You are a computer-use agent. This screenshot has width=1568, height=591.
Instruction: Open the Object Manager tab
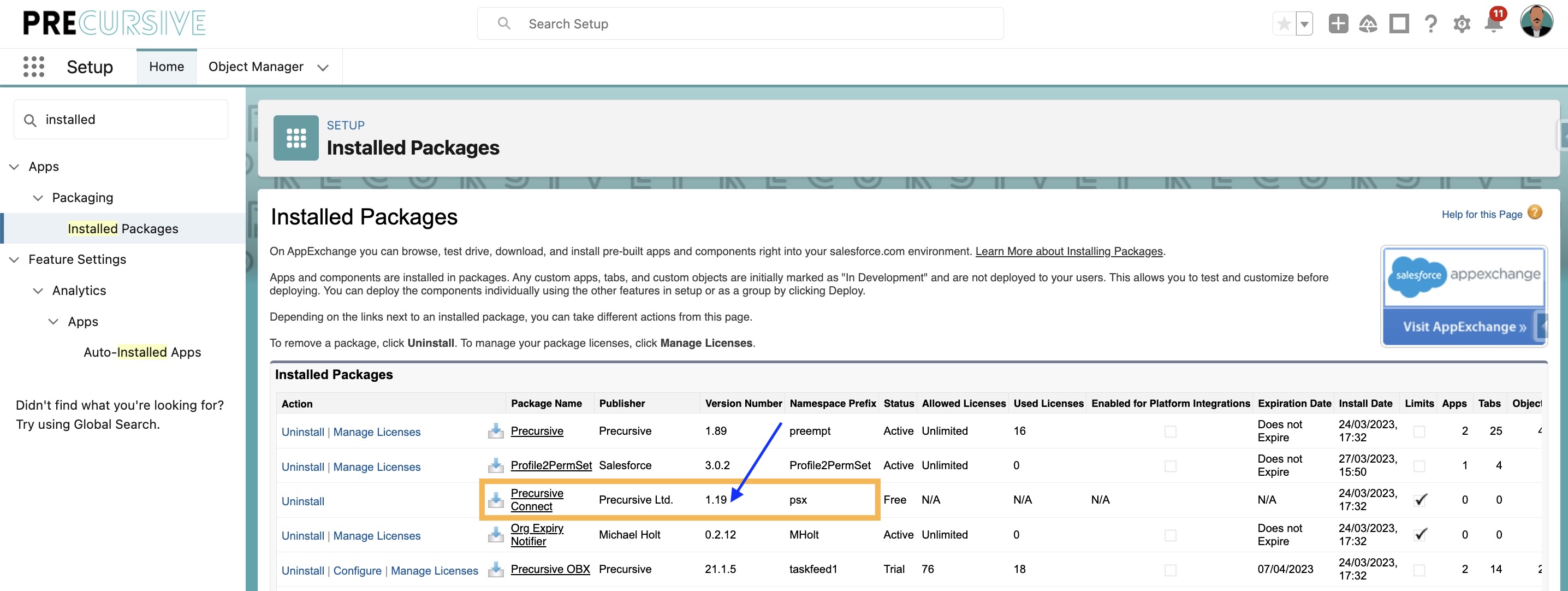coord(256,67)
